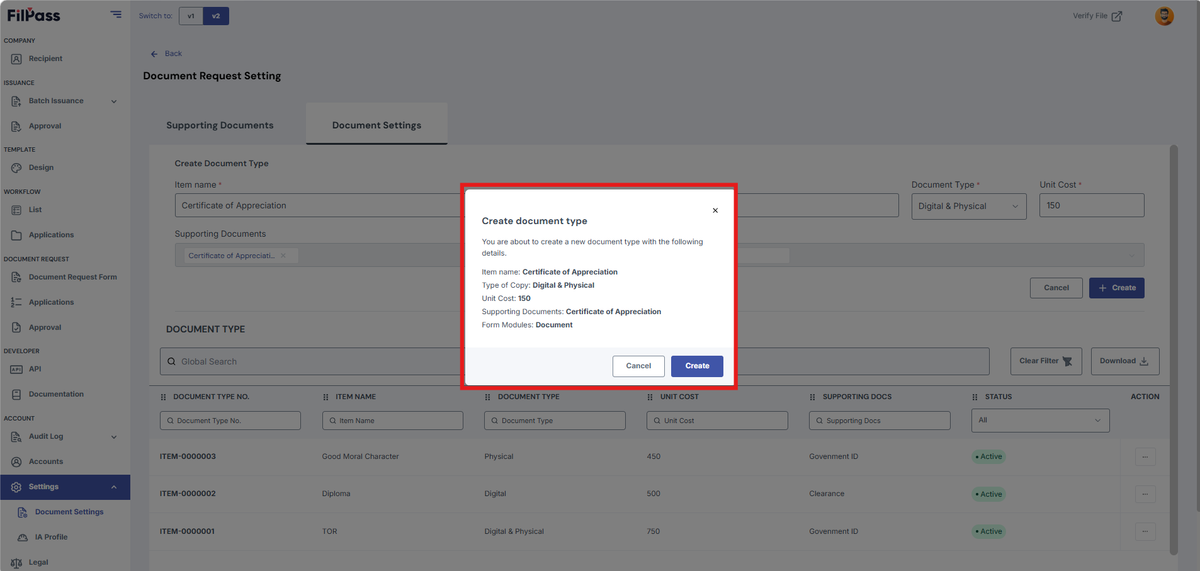Click the Recipient sidebar icon
This screenshot has height=571, width=1200.
[17, 59]
